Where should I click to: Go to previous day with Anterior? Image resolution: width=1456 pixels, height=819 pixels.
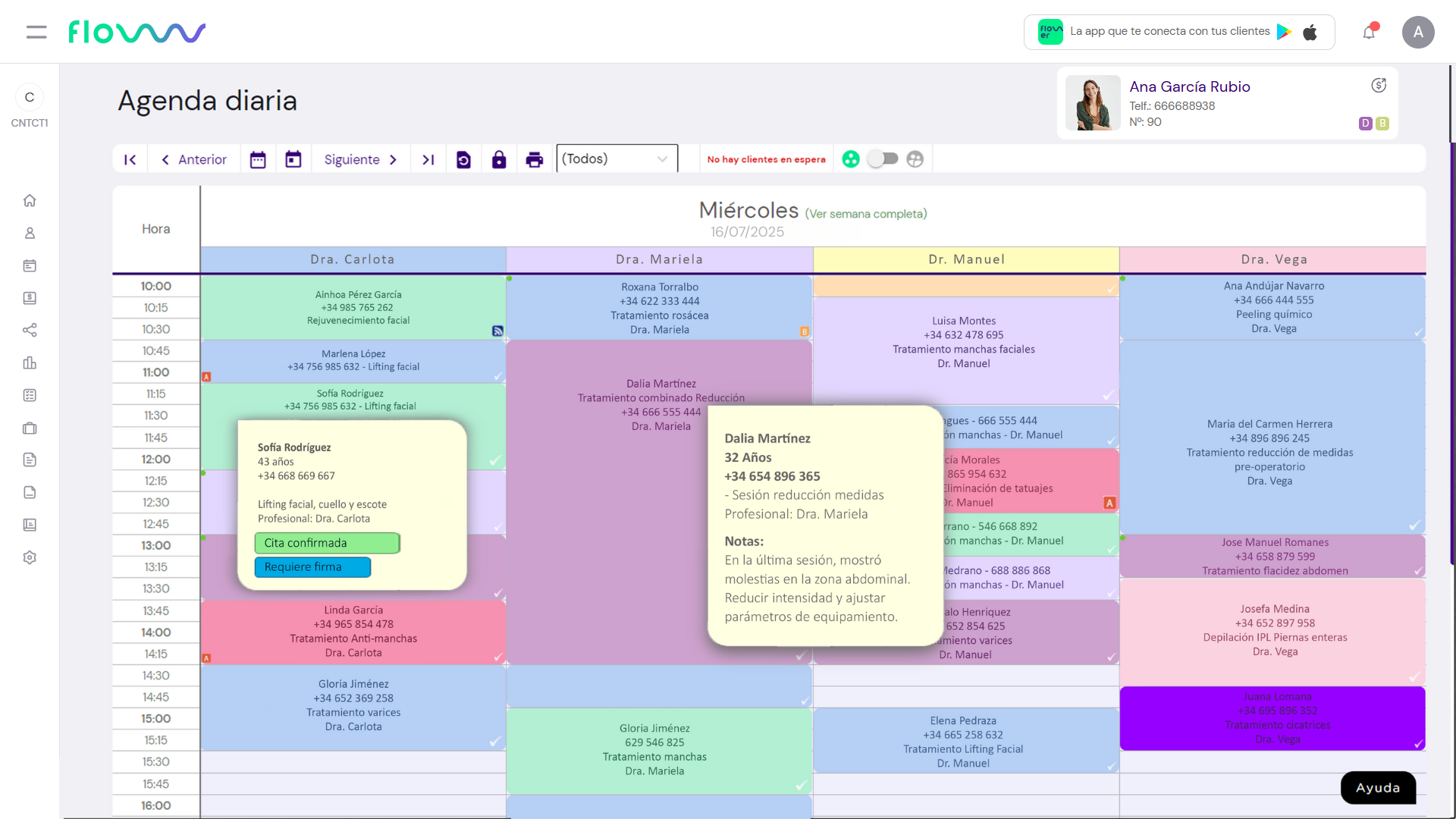[194, 160]
